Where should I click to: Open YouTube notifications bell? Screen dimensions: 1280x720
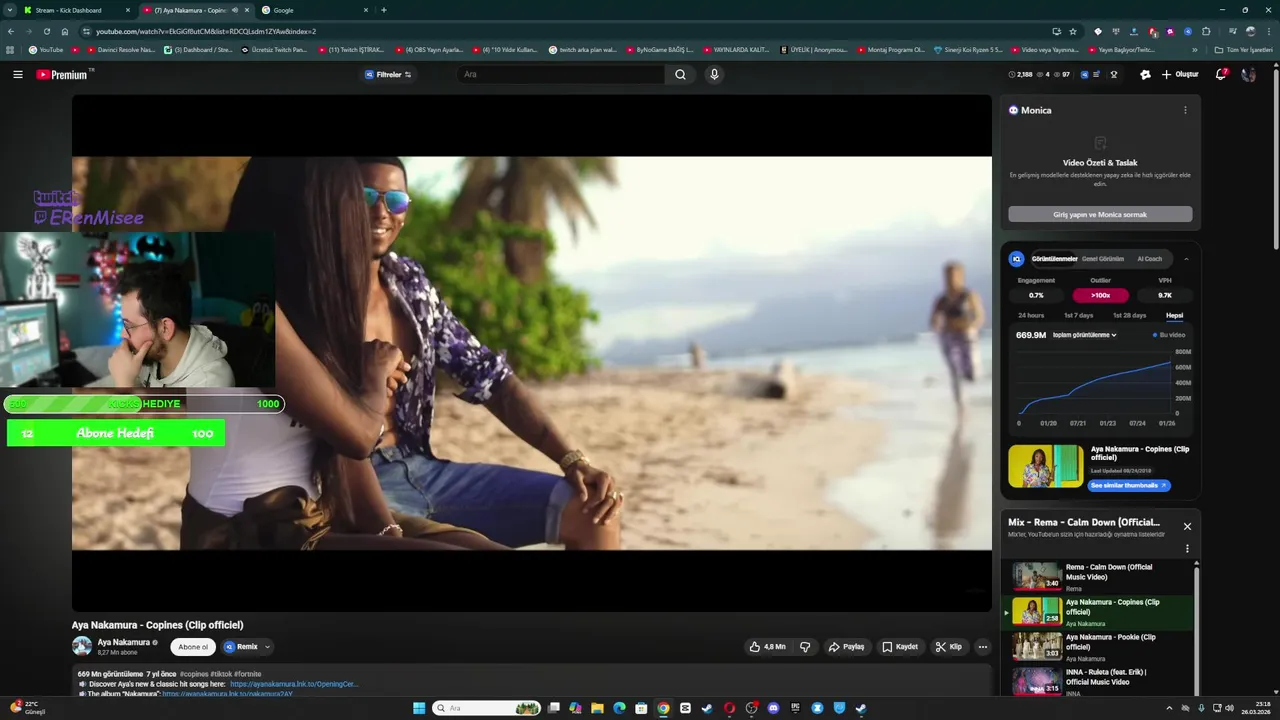pos(1221,75)
